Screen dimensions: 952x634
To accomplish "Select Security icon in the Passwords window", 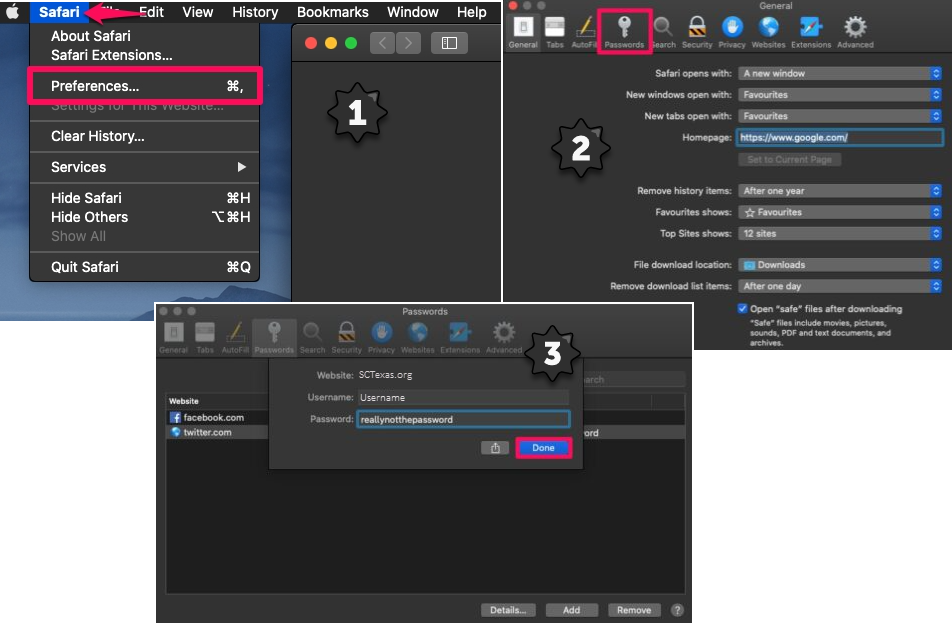I will (347, 338).
